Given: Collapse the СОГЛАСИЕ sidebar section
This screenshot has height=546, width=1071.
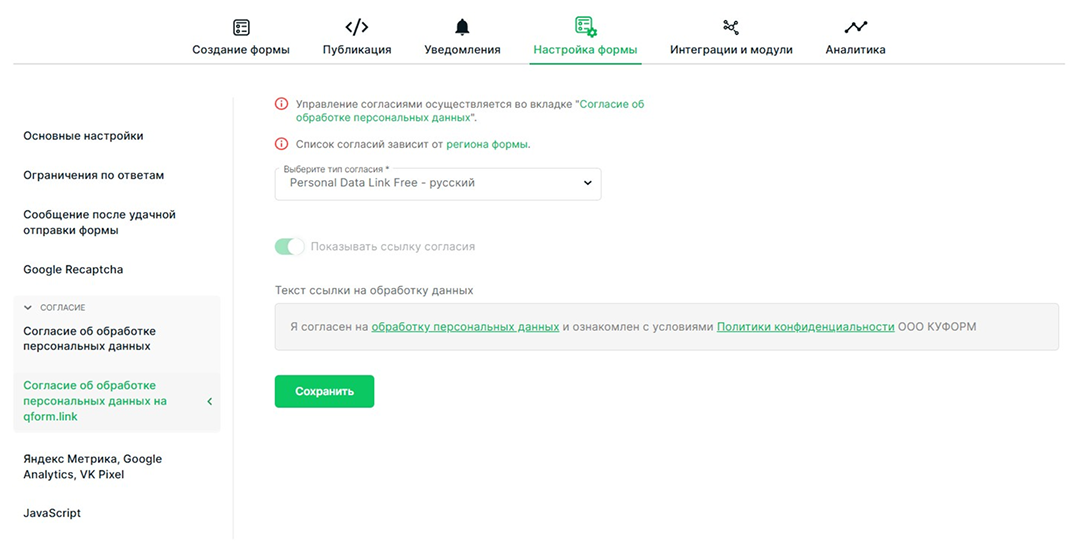Looking at the screenshot, I should pyautogui.click(x=28, y=308).
